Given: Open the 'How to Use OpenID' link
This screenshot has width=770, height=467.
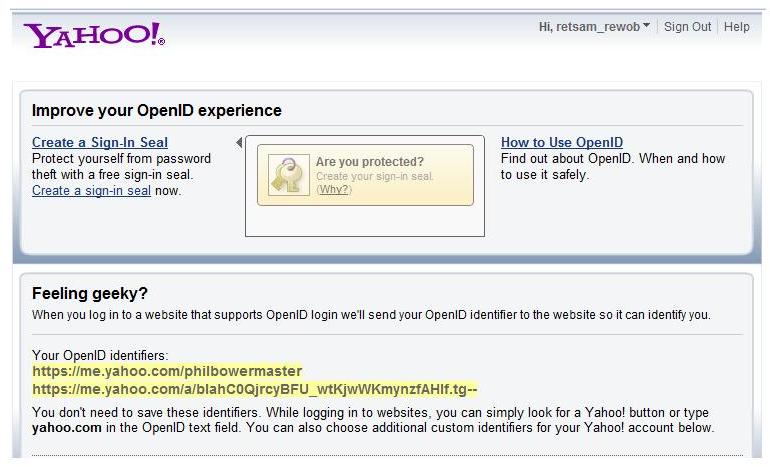Looking at the screenshot, I should click(562, 142).
